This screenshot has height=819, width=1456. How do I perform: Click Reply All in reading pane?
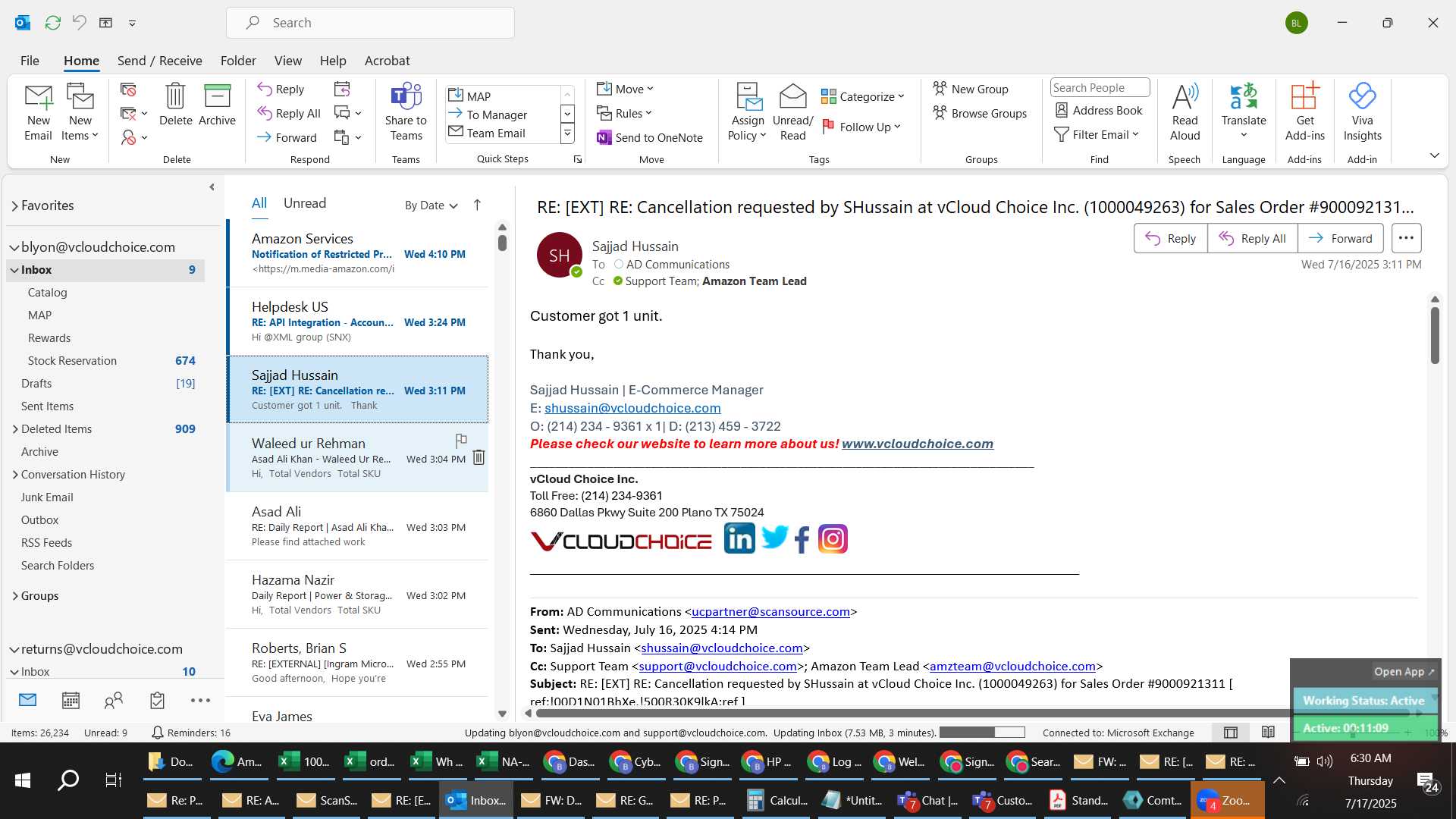(x=1252, y=238)
